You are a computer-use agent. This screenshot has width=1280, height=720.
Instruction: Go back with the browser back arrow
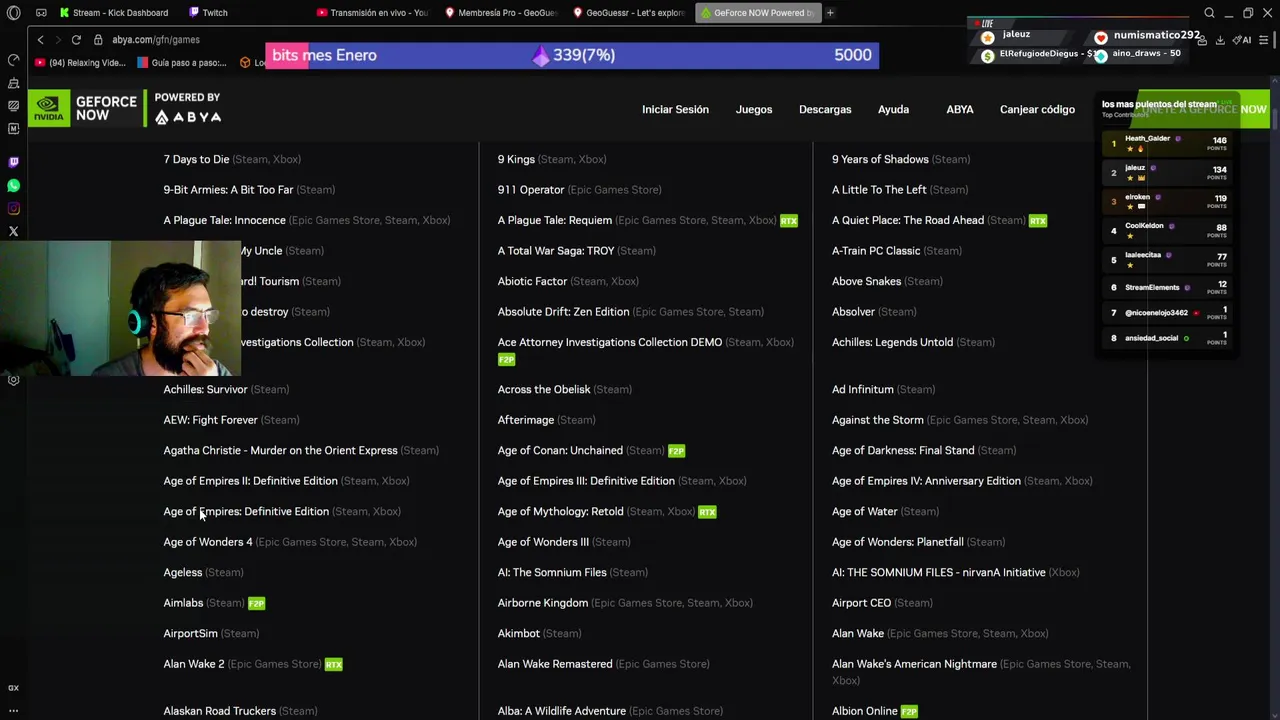pyautogui.click(x=40, y=39)
